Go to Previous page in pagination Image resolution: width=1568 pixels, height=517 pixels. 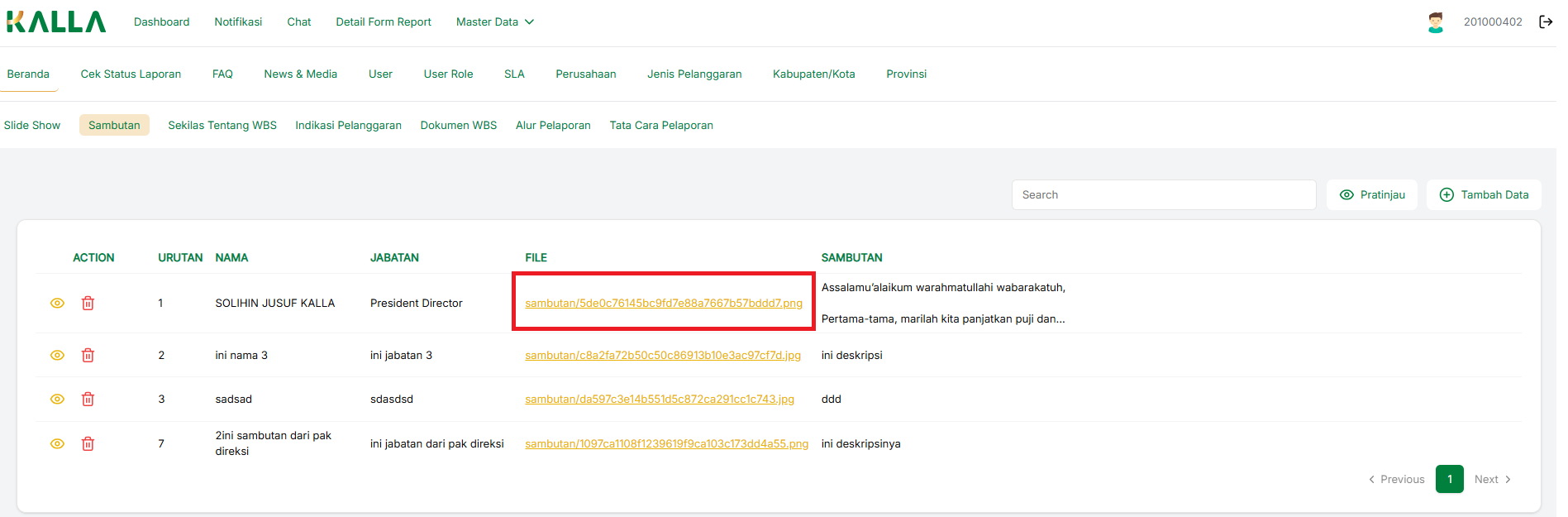[1397, 480]
